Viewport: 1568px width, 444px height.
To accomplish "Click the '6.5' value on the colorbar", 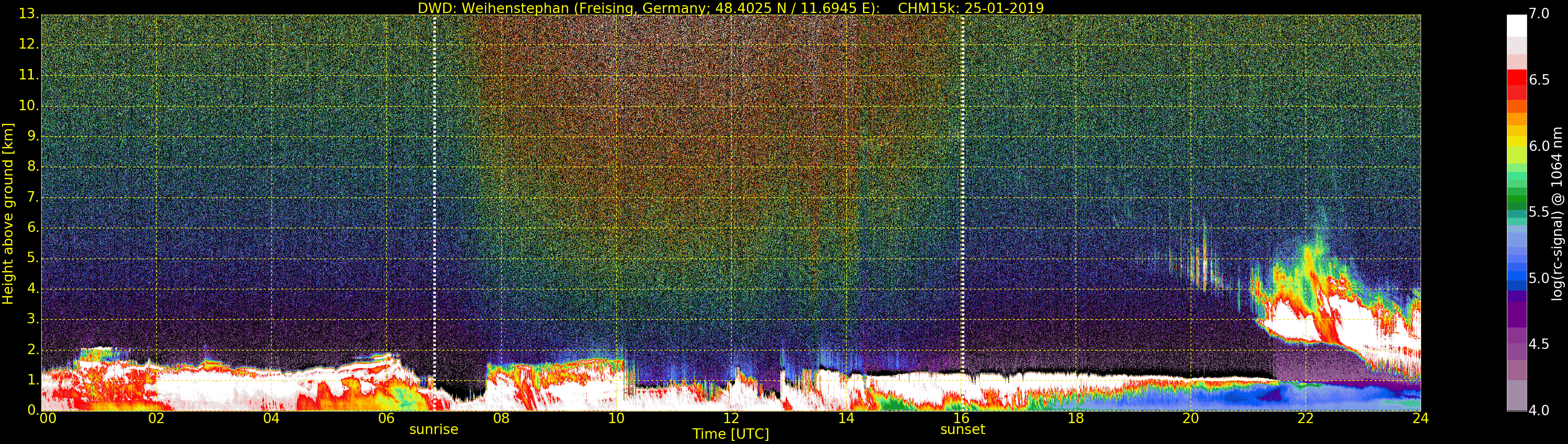I will pyautogui.click(x=1539, y=80).
